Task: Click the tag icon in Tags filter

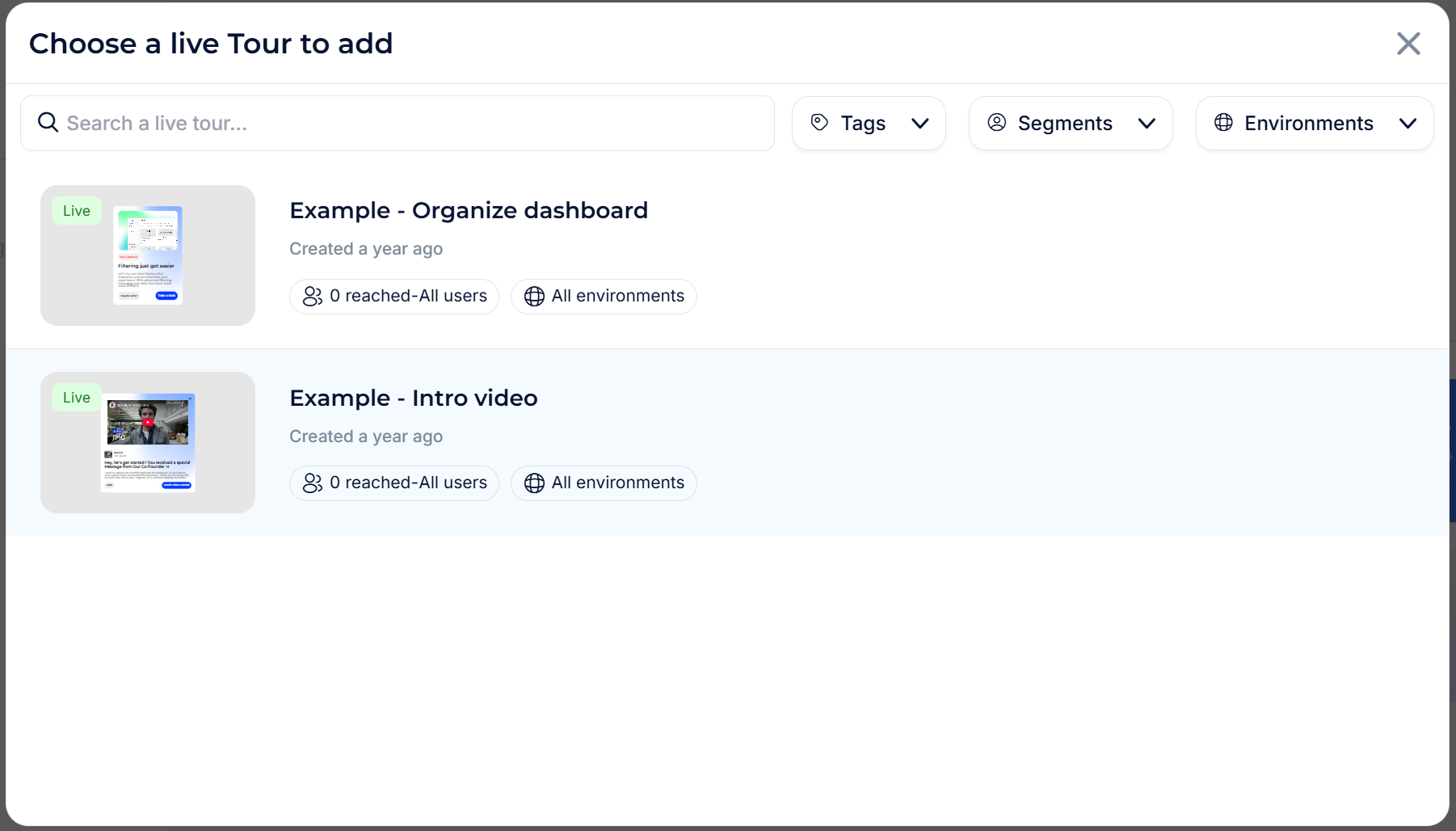Action: pos(819,123)
